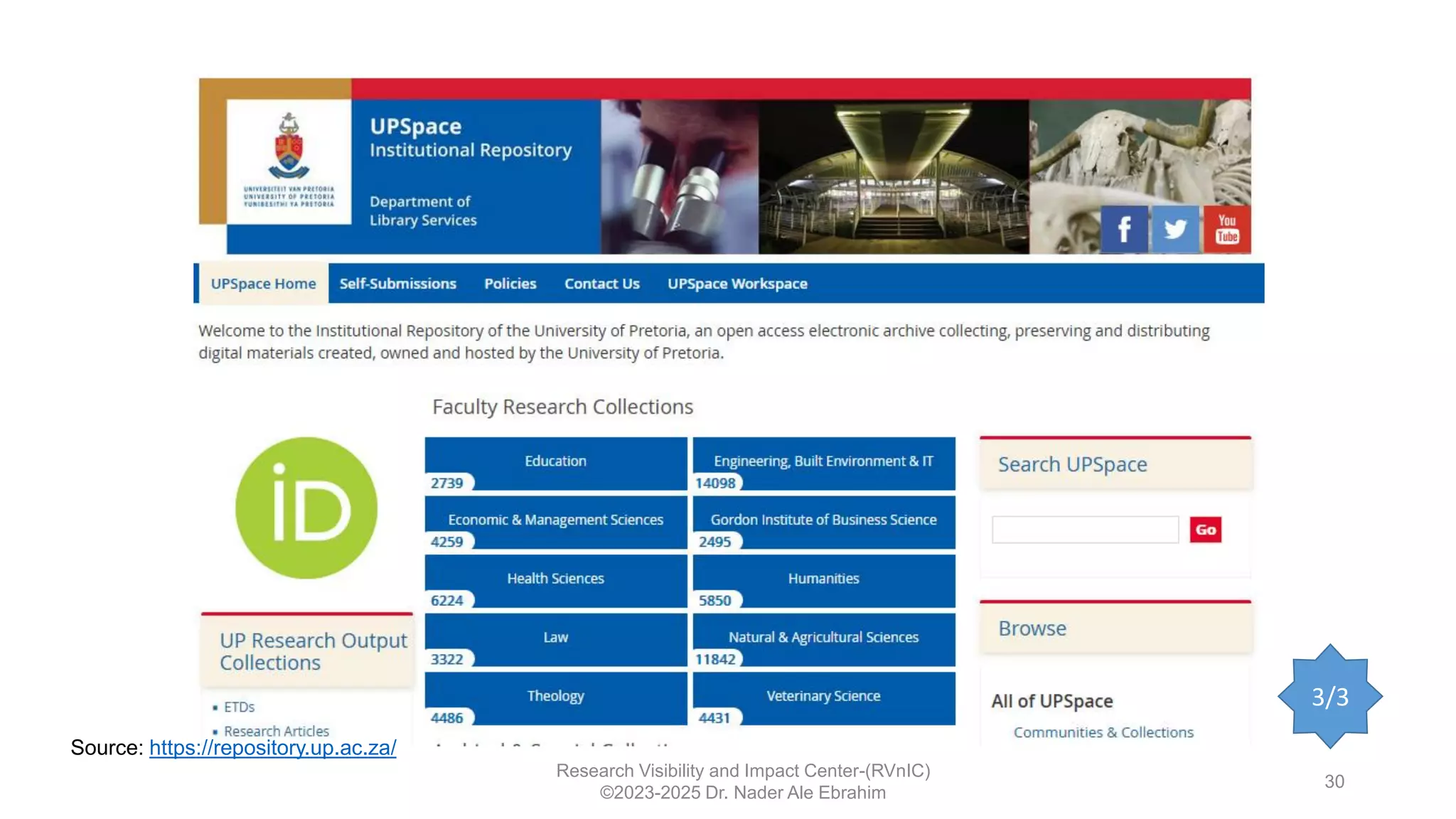Click the Facebook icon in banner
Image resolution: width=1456 pixels, height=819 pixels.
pos(1124,229)
